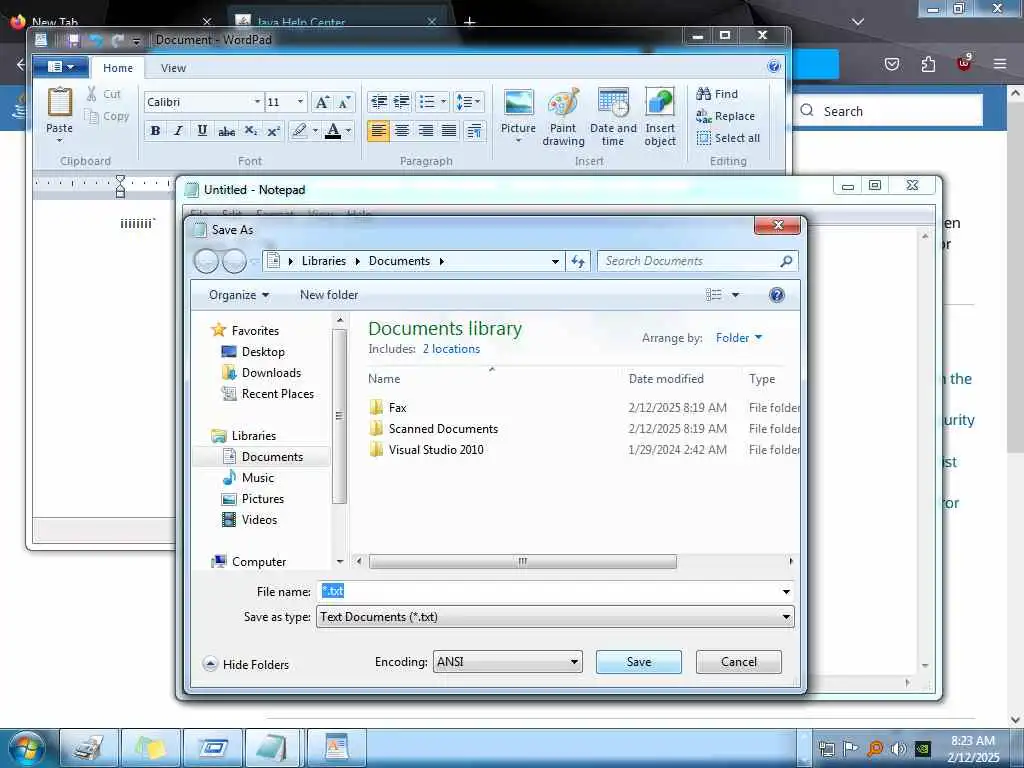Grow font size in WordPad
The width and height of the screenshot is (1024, 768).
(321, 102)
